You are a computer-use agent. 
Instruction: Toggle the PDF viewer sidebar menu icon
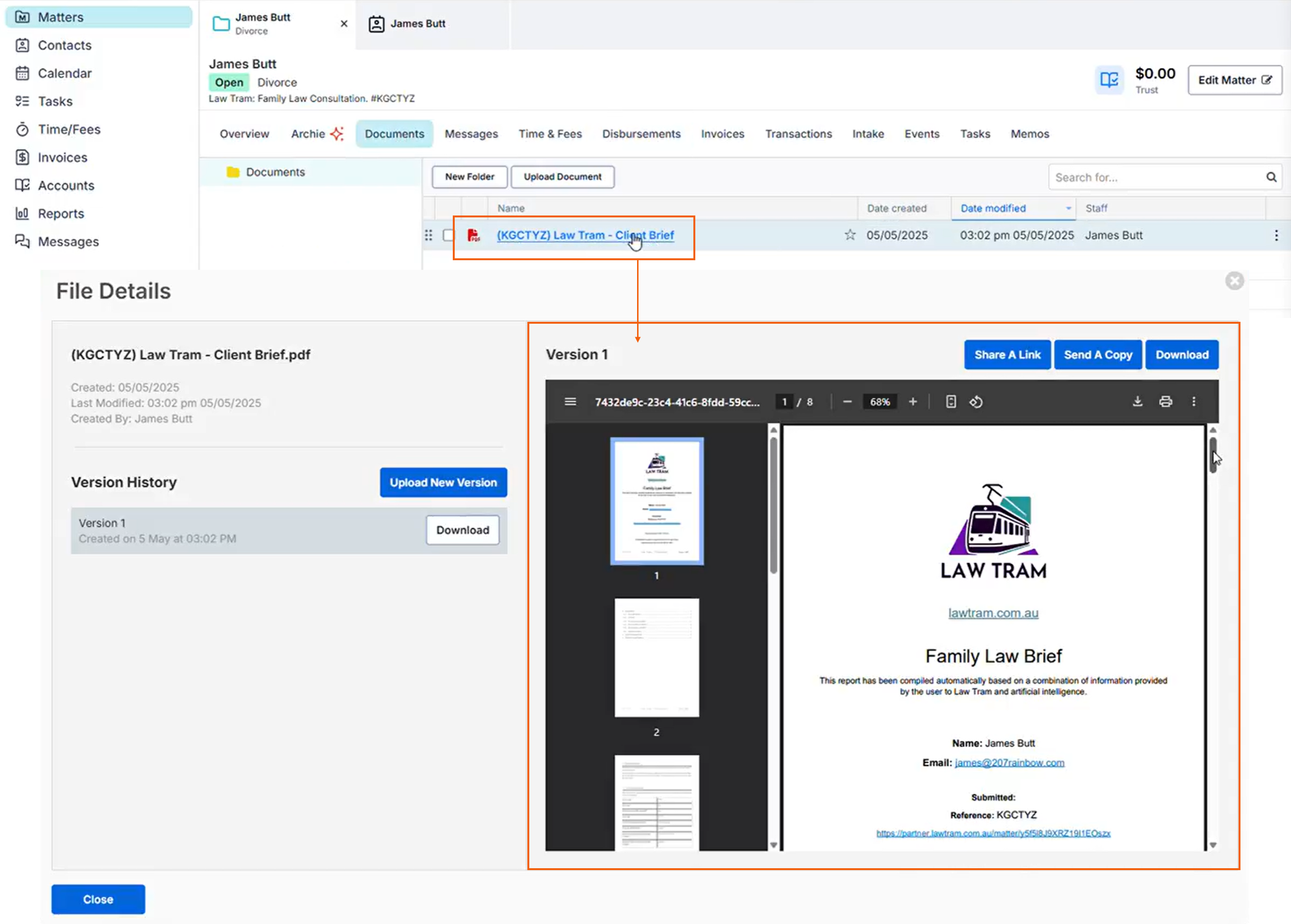(570, 402)
